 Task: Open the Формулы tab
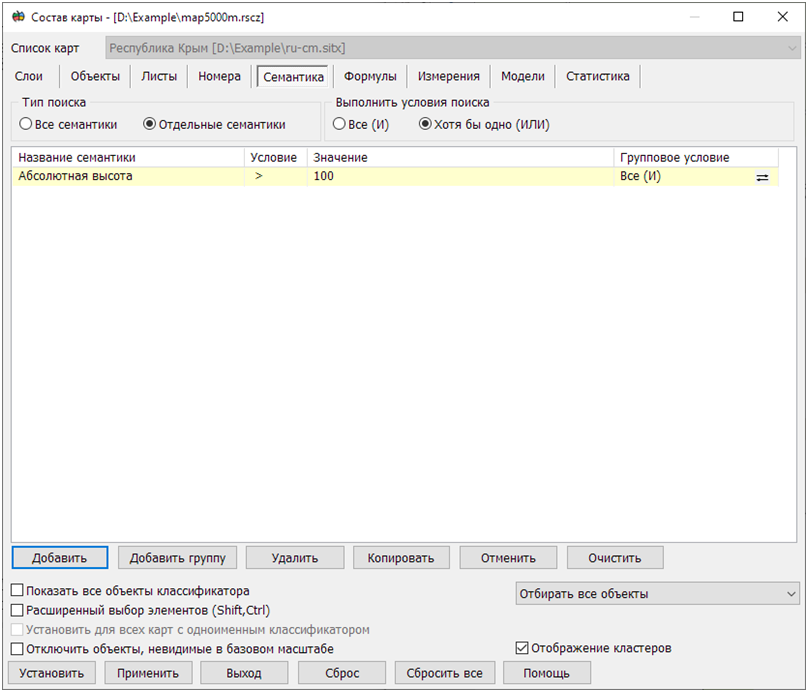pyautogui.click(x=370, y=75)
